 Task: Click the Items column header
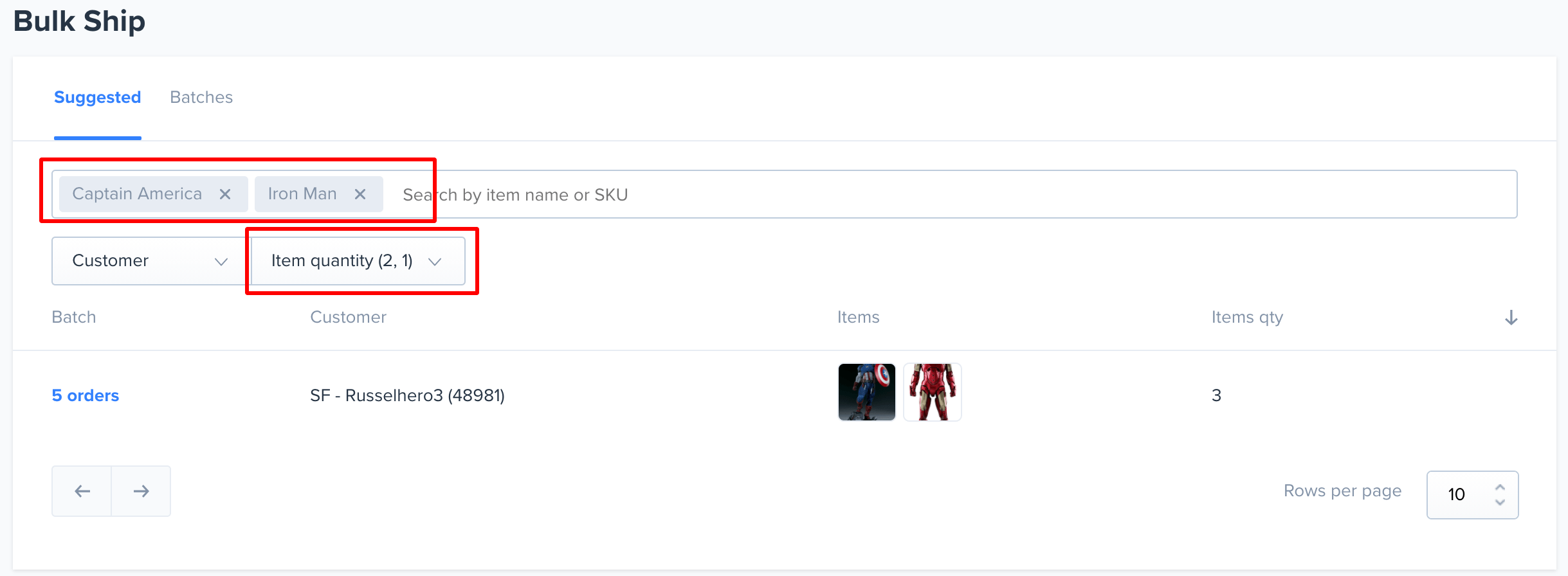858,318
